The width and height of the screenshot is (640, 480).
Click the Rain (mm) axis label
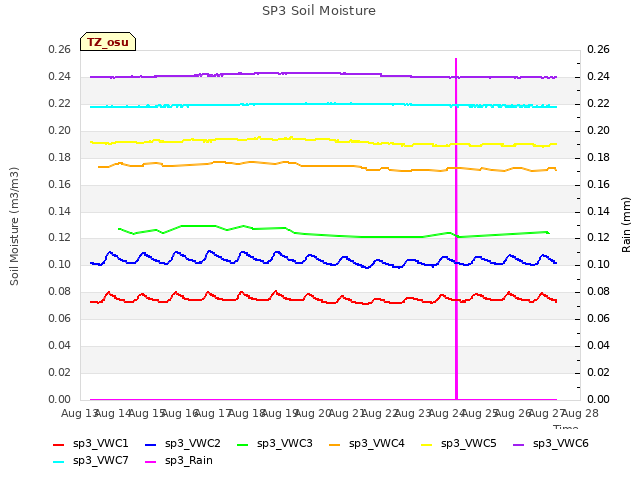pyautogui.click(x=626, y=225)
